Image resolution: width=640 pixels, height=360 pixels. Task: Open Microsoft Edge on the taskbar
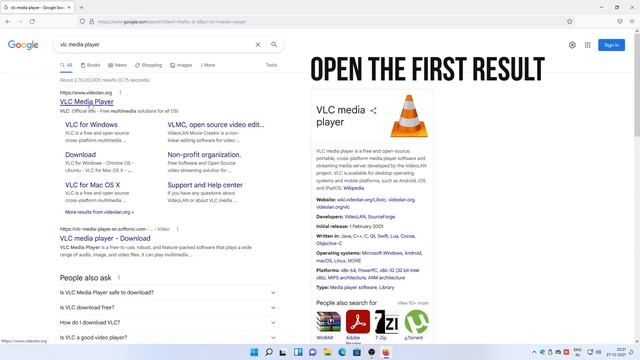coord(342,352)
